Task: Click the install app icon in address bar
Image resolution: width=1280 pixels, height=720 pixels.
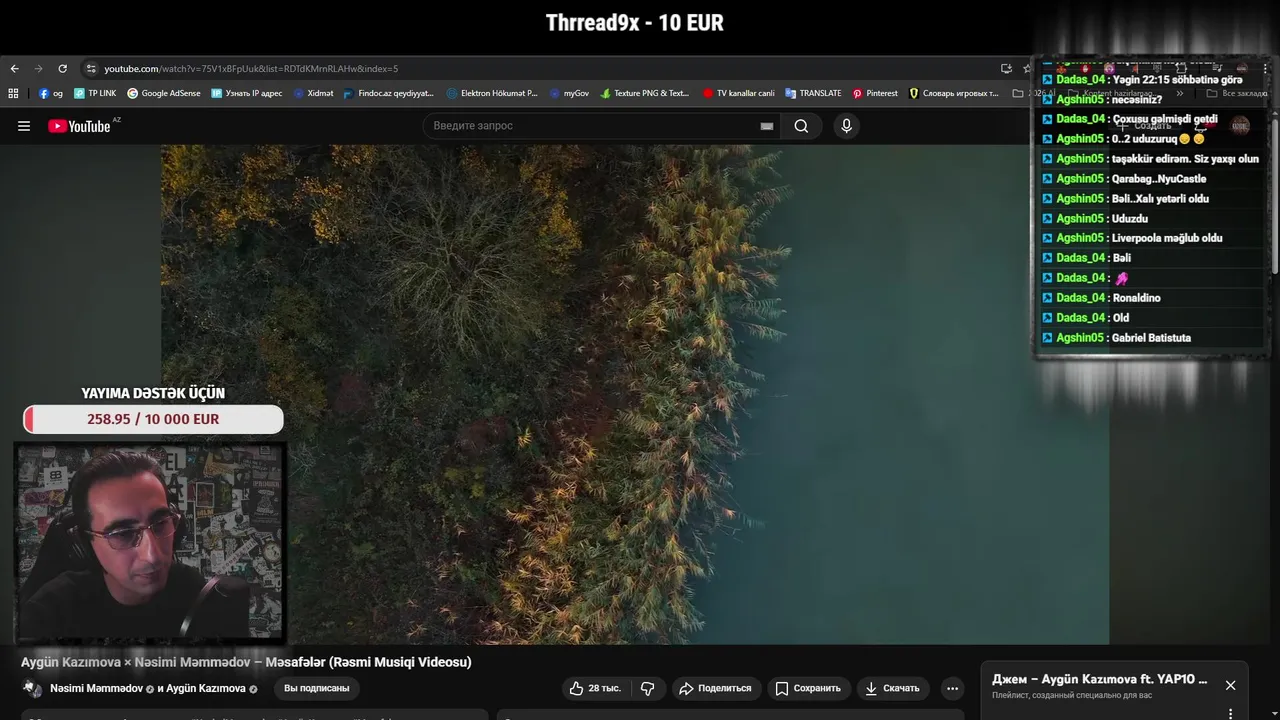Action: tap(1006, 69)
